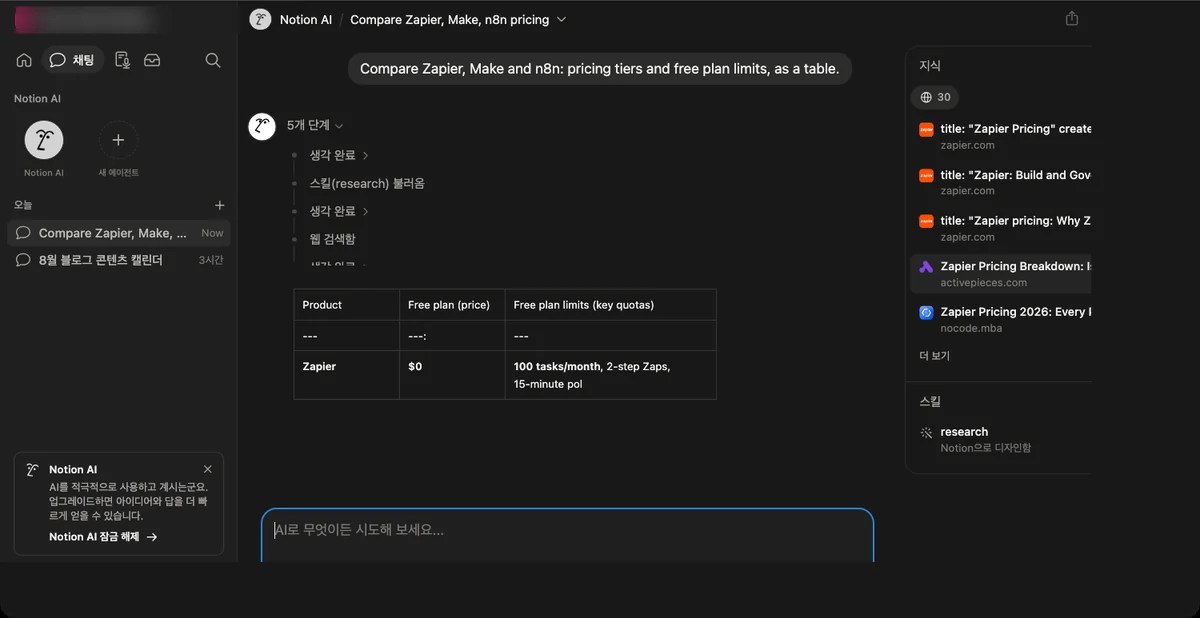The height and width of the screenshot is (618, 1200).
Task: Click '더 보기' to show more sources
Action: pos(934,356)
